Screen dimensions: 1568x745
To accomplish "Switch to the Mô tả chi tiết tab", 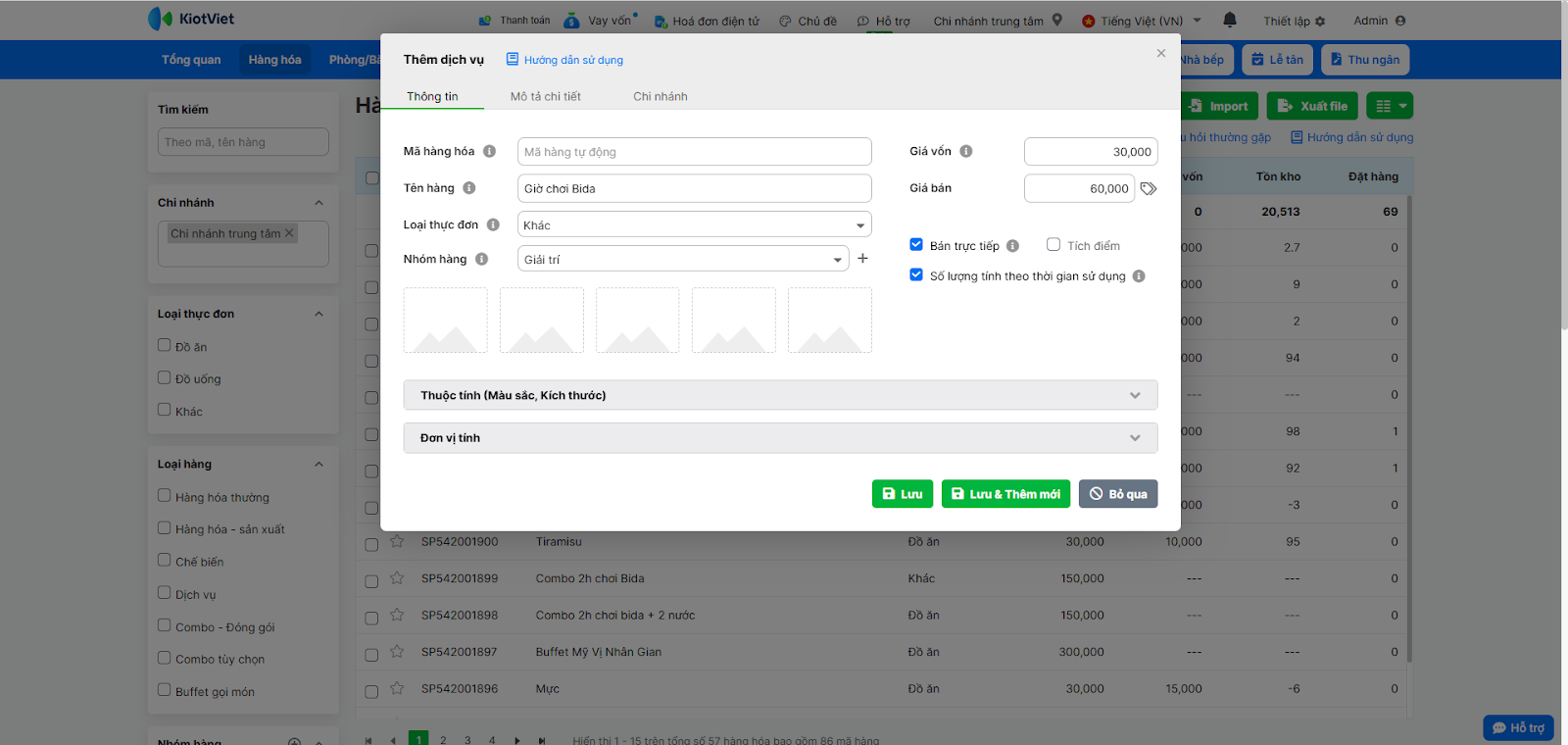I will tap(545, 96).
